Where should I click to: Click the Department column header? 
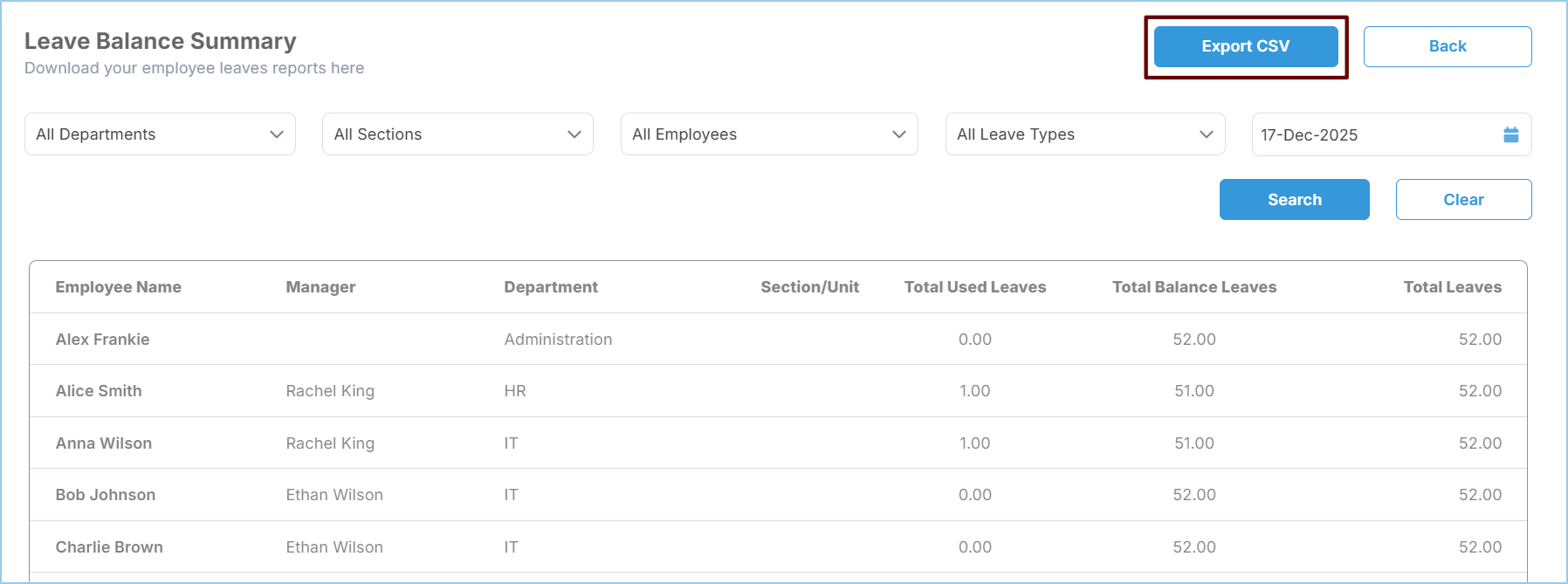(551, 287)
